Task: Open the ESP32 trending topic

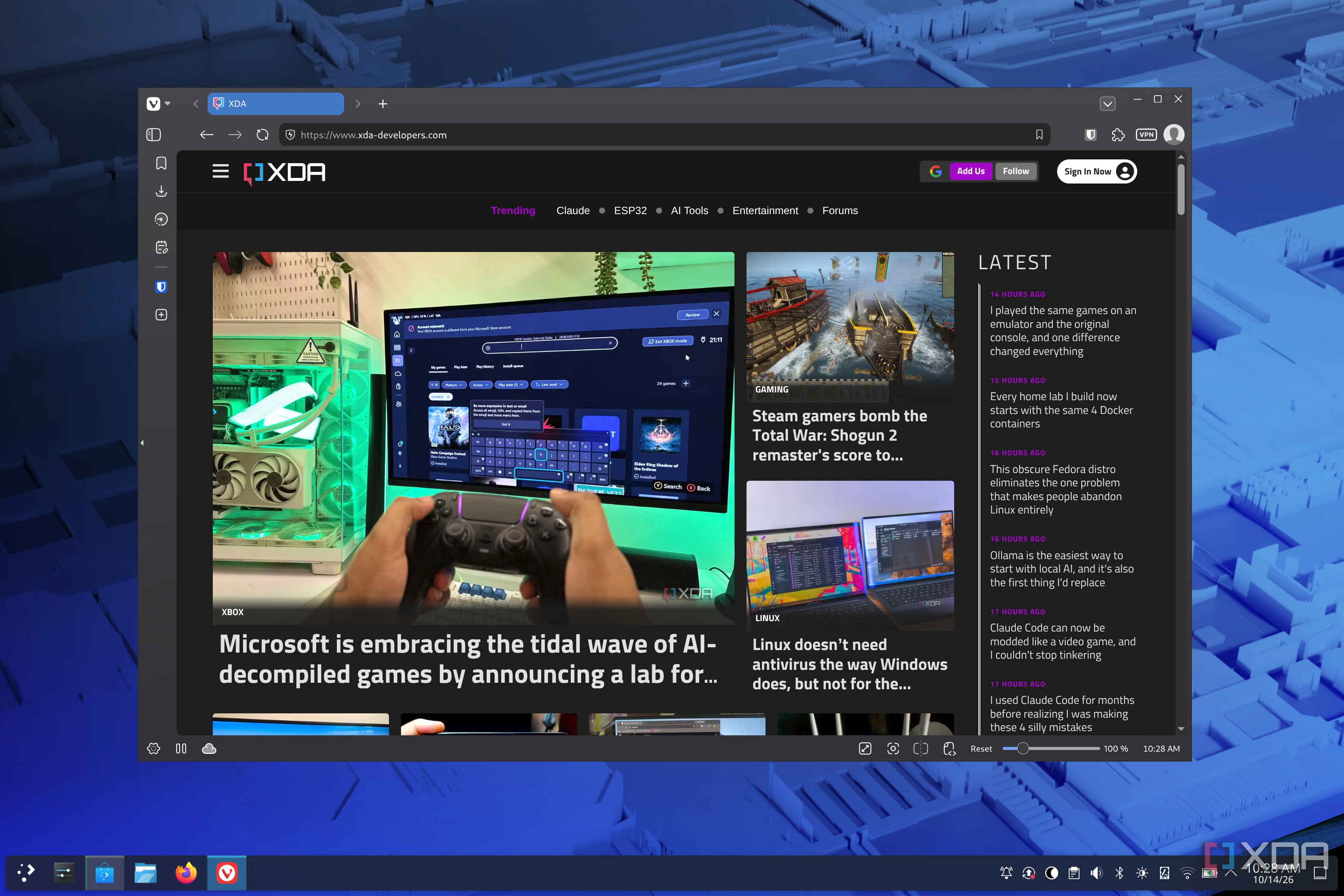Action: [630, 210]
